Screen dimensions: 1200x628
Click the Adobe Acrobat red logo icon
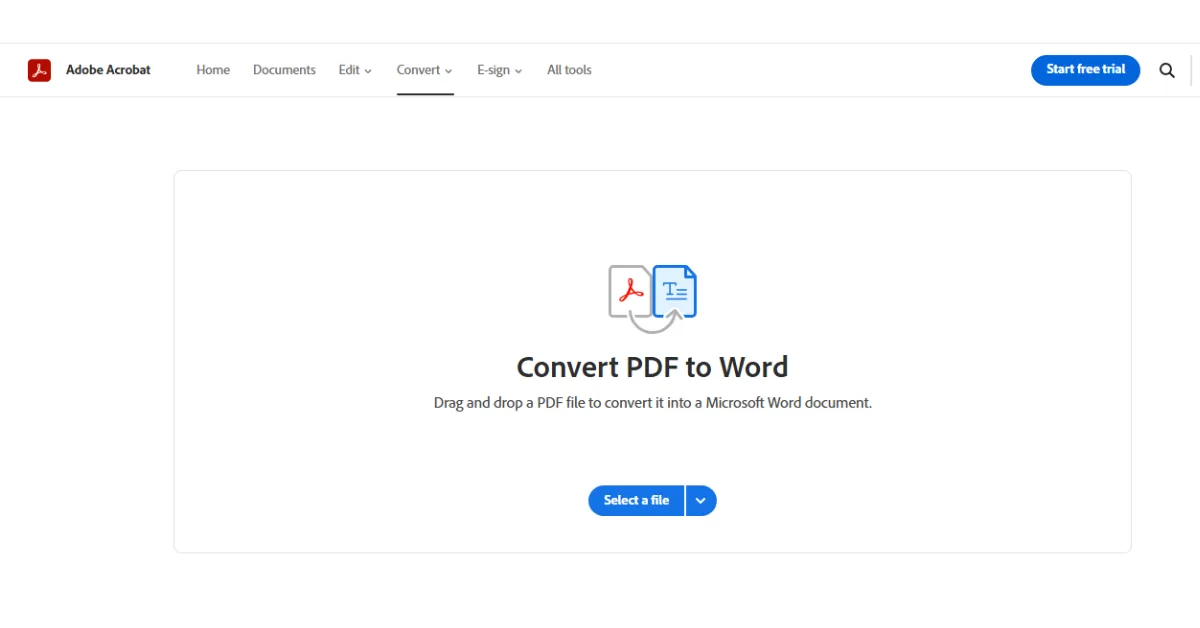point(39,70)
